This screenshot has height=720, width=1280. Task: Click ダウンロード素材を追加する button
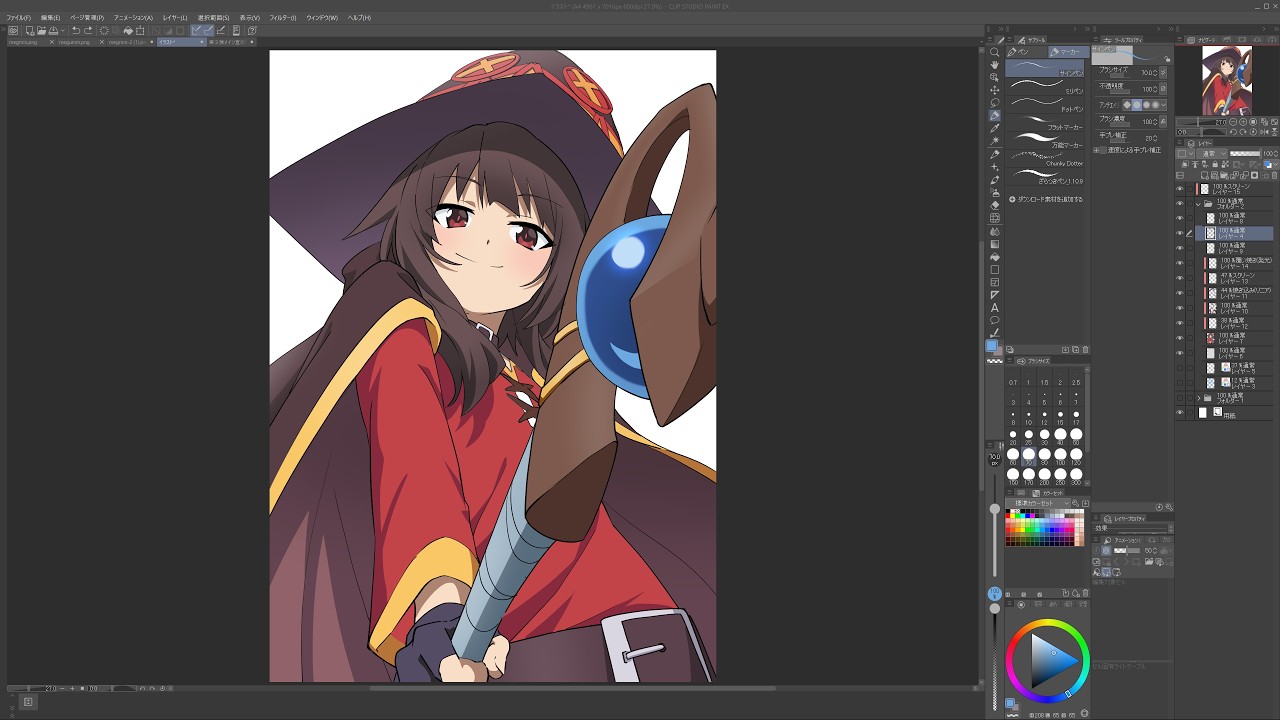pyautogui.click(x=1046, y=199)
